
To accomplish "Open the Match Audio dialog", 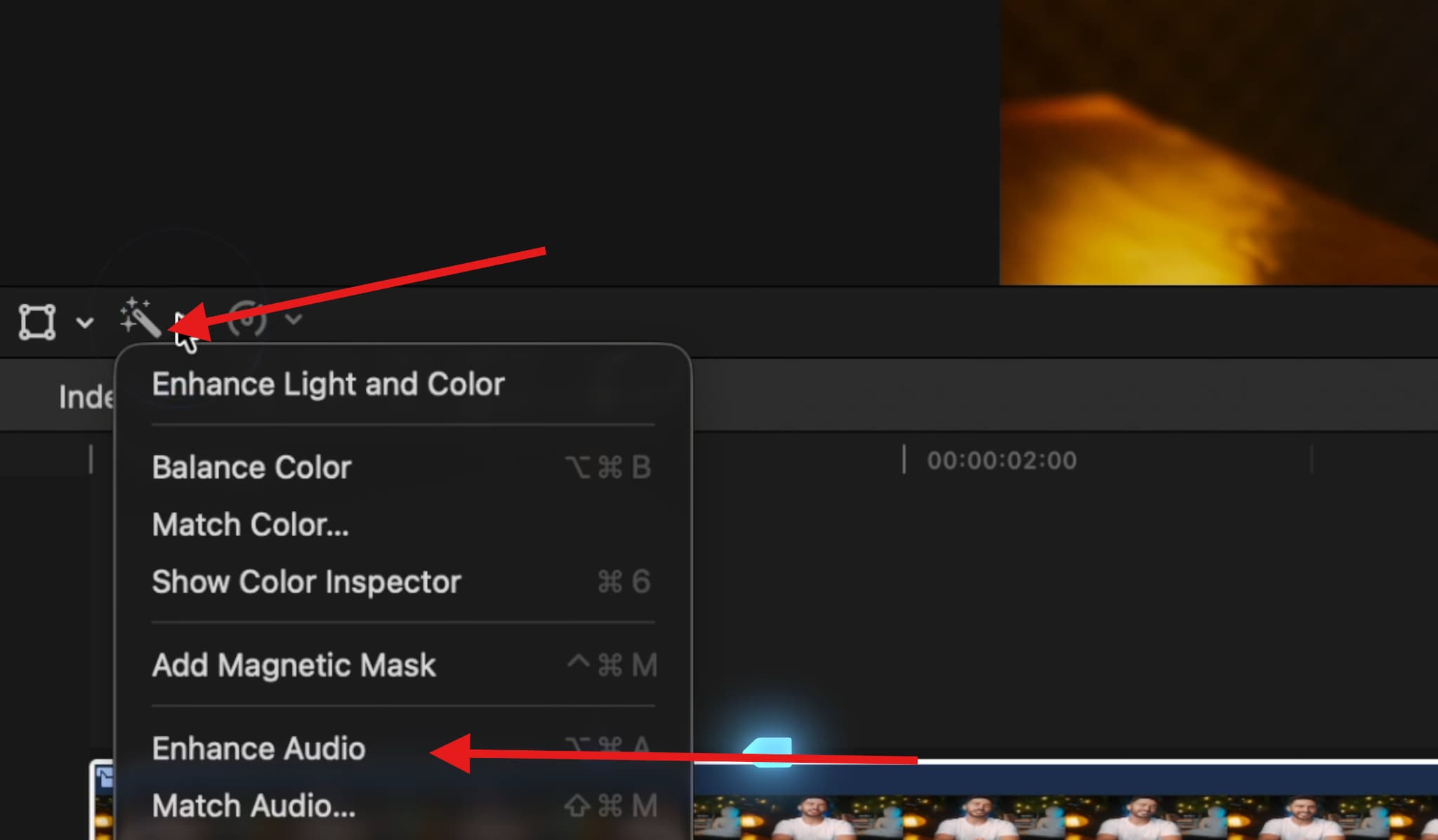I will tap(253, 806).
